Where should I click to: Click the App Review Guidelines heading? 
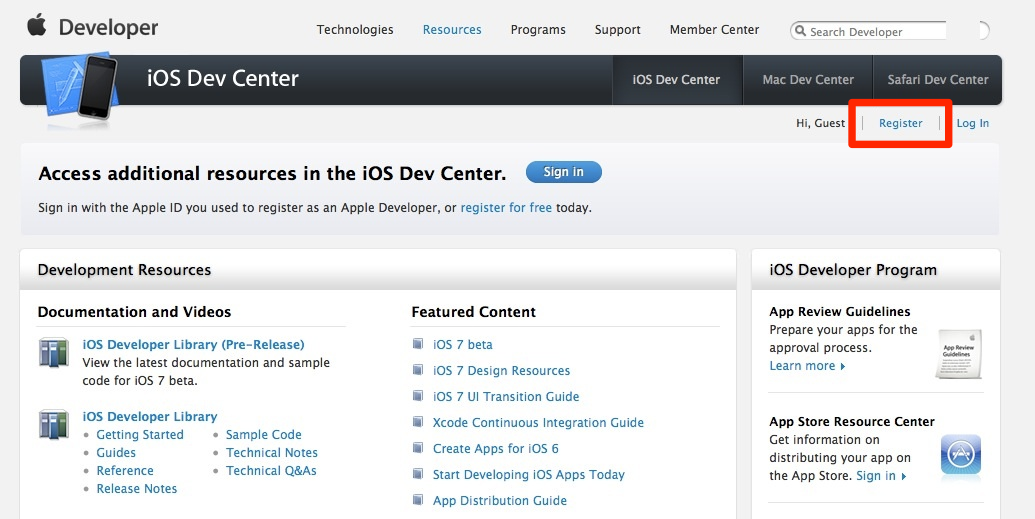click(x=840, y=312)
